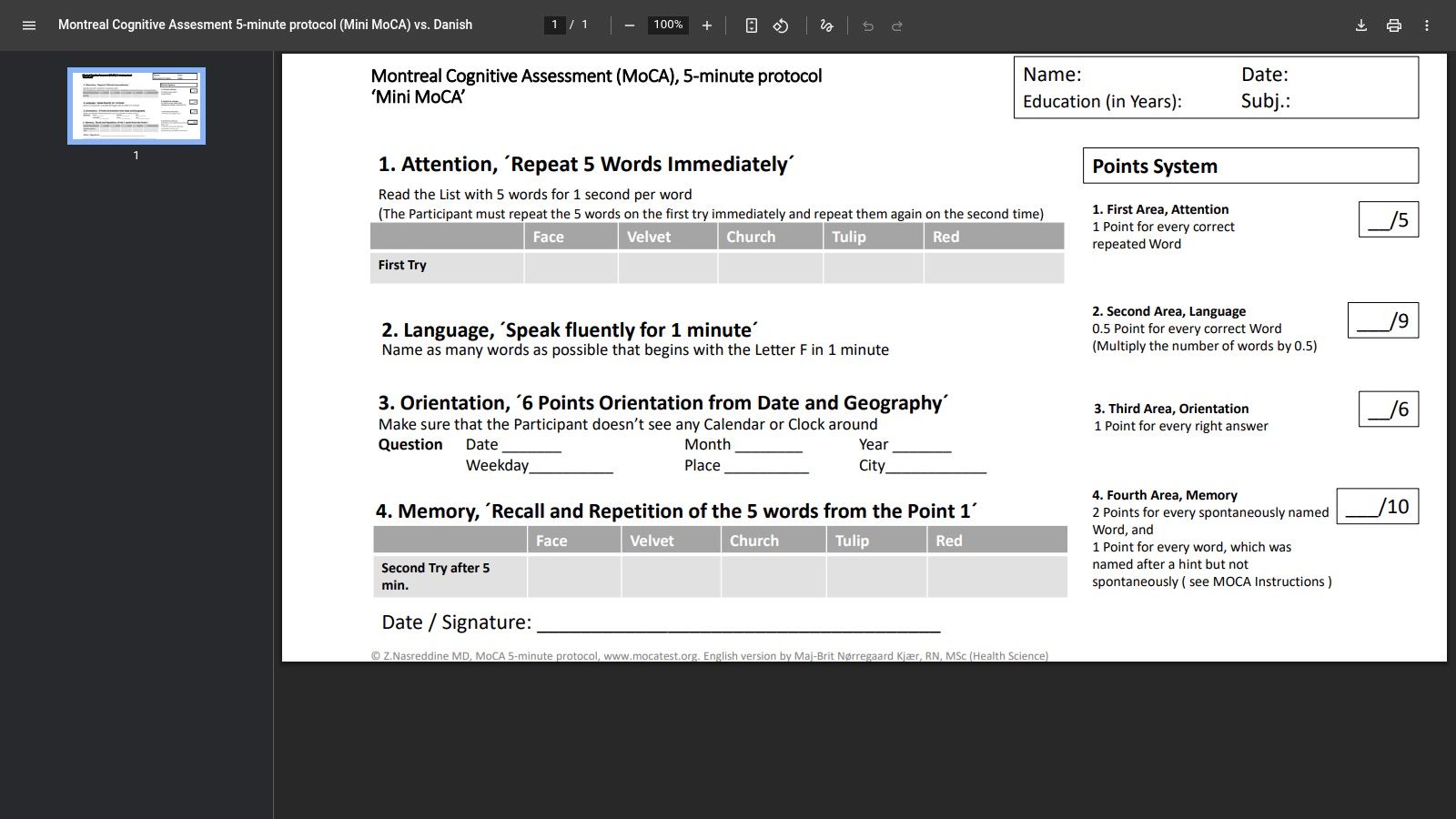1456x819 pixels.
Task: Click the '__/9' score box
Action: (x=1383, y=320)
